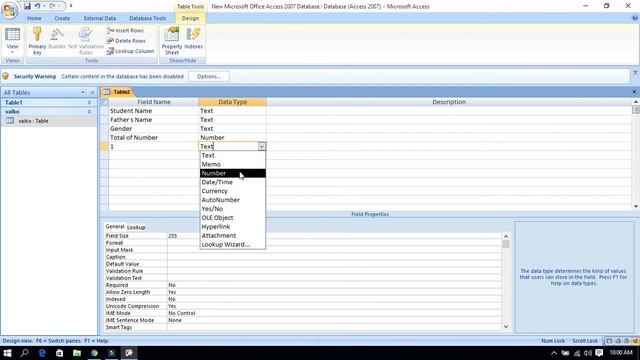Click the Description column header

pyautogui.click(x=449, y=102)
